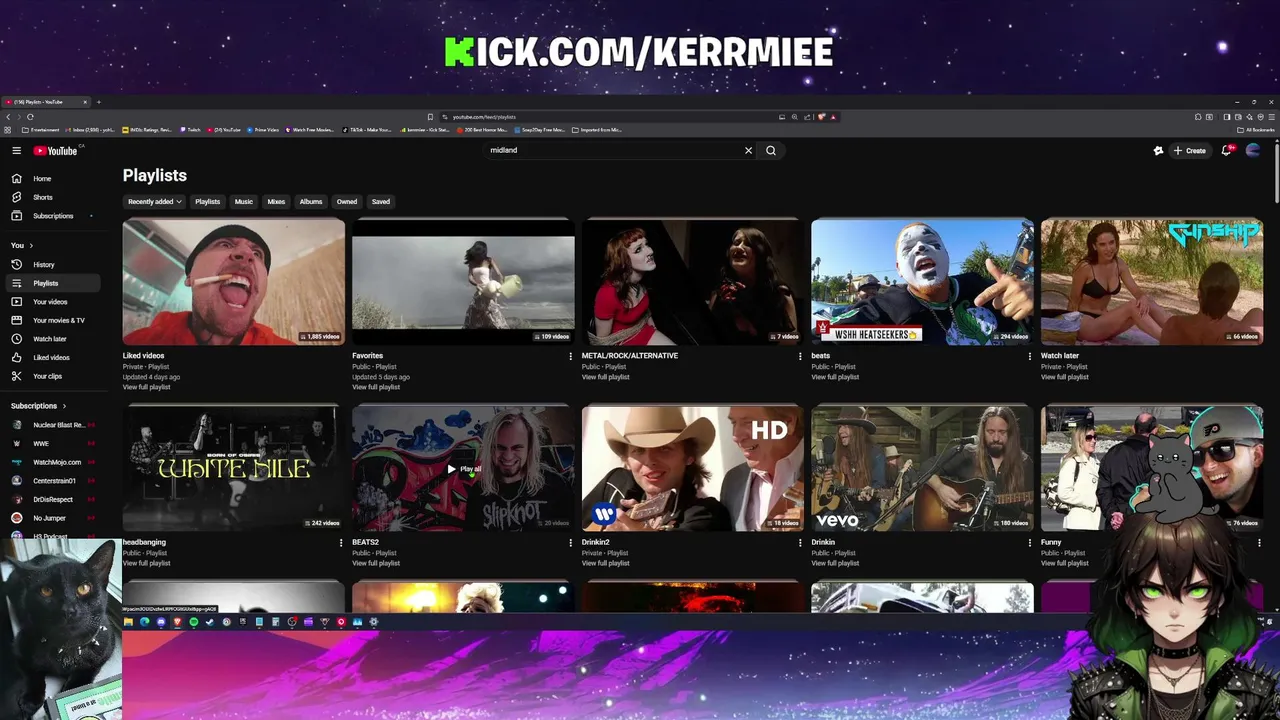Open the browser's main menu icon

(x=1270, y=117)
